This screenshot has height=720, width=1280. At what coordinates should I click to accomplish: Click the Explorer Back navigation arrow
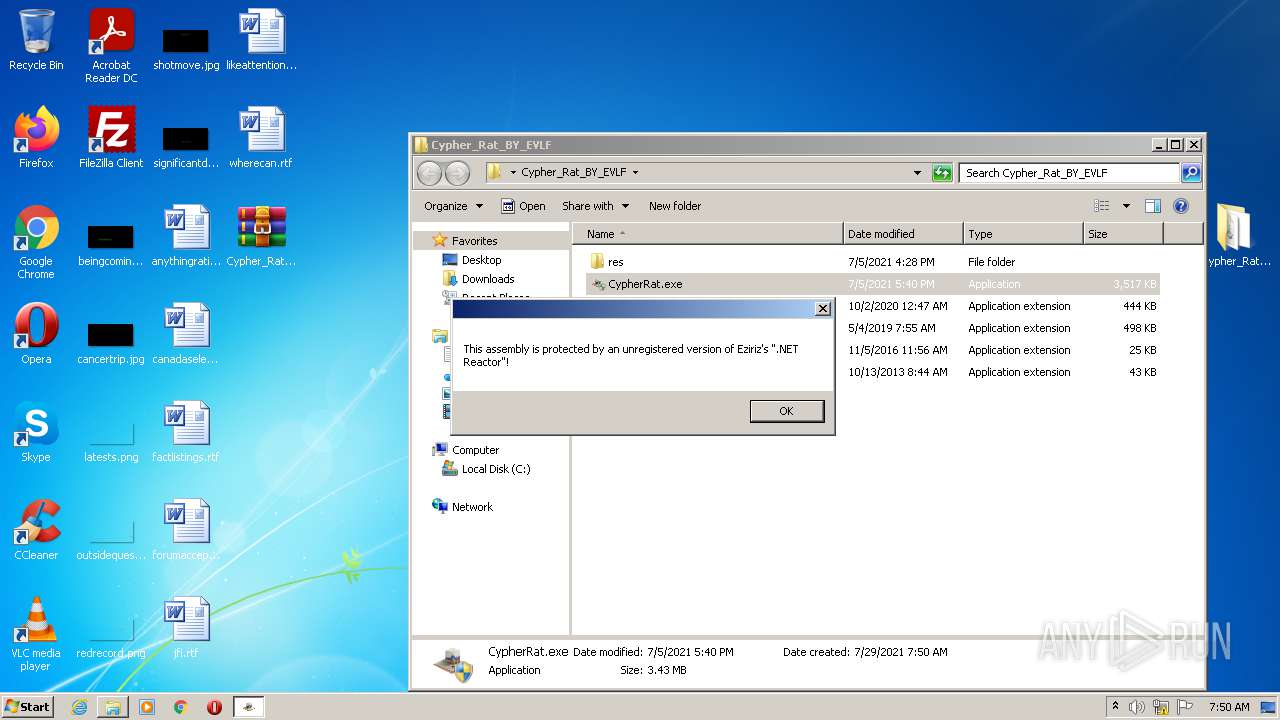429,173
